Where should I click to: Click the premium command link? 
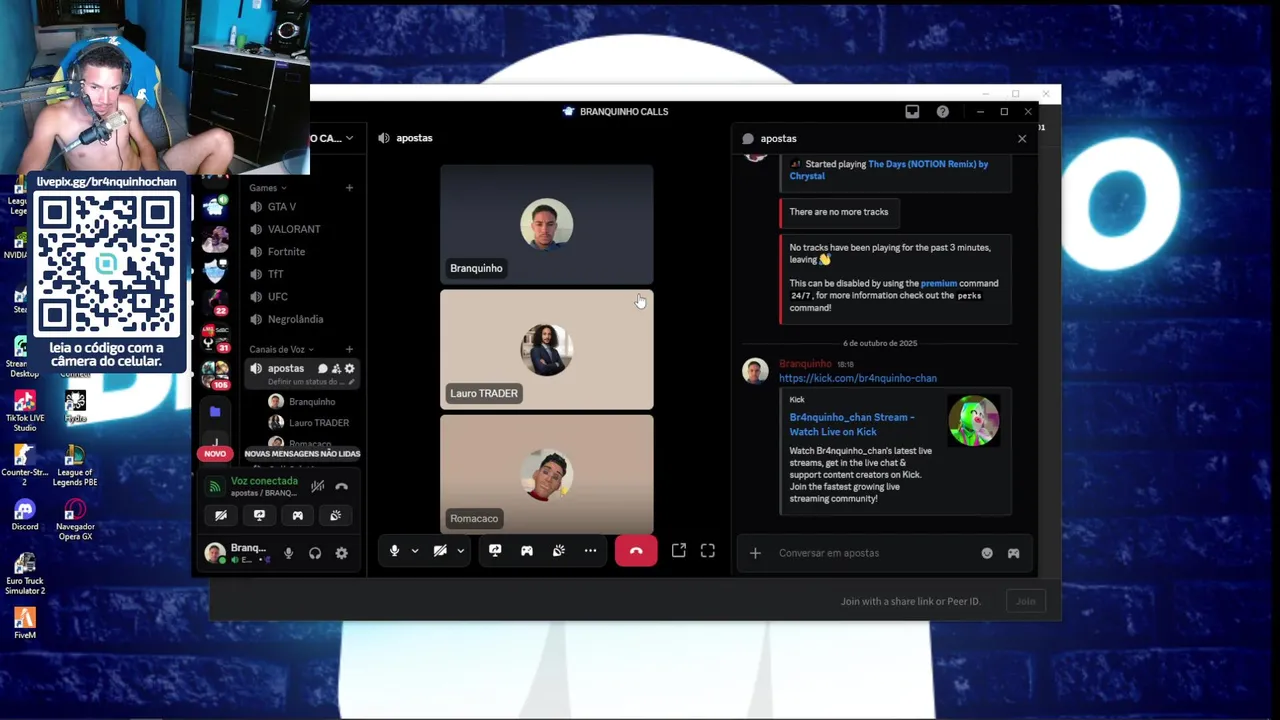pyautogui.click(x=938, y=284)
